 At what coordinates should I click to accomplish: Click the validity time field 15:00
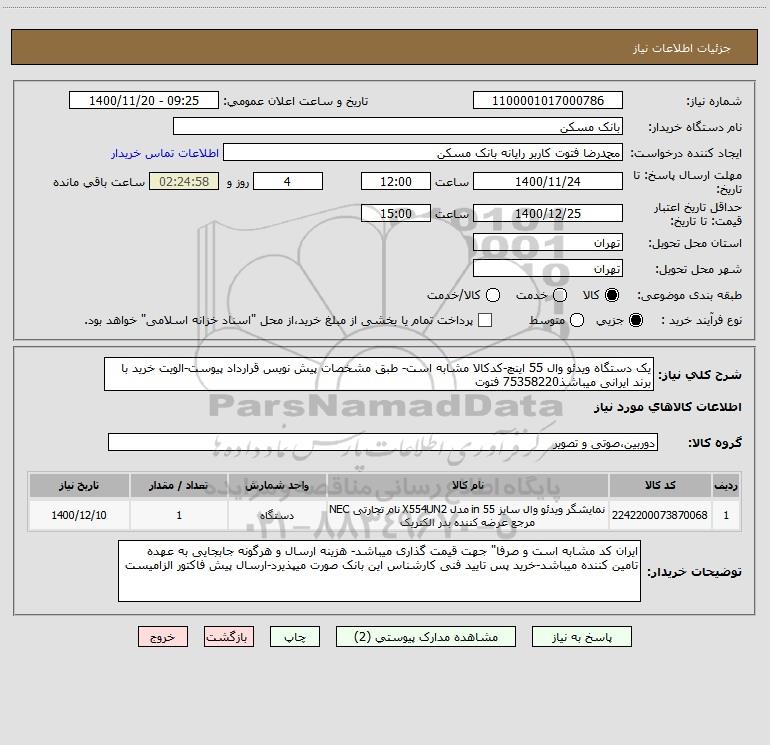pos(396,213)
